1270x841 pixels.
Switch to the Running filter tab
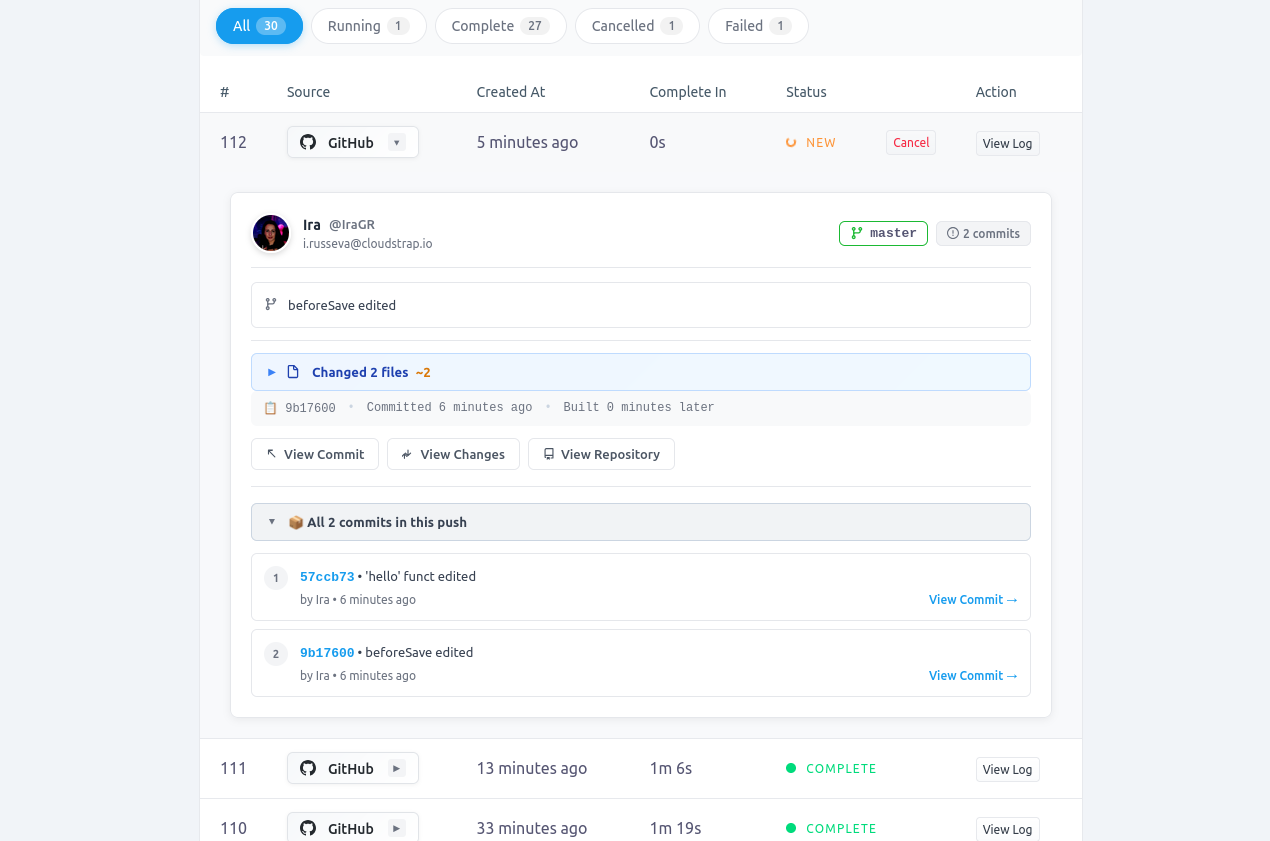tap(368, 26)
